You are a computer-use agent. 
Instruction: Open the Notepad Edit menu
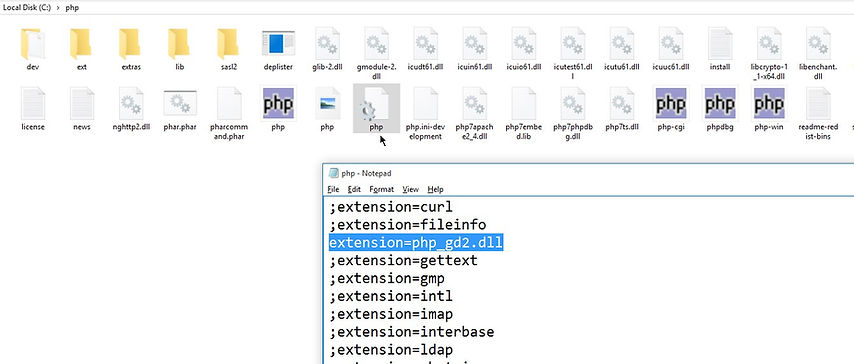[354, 189]
